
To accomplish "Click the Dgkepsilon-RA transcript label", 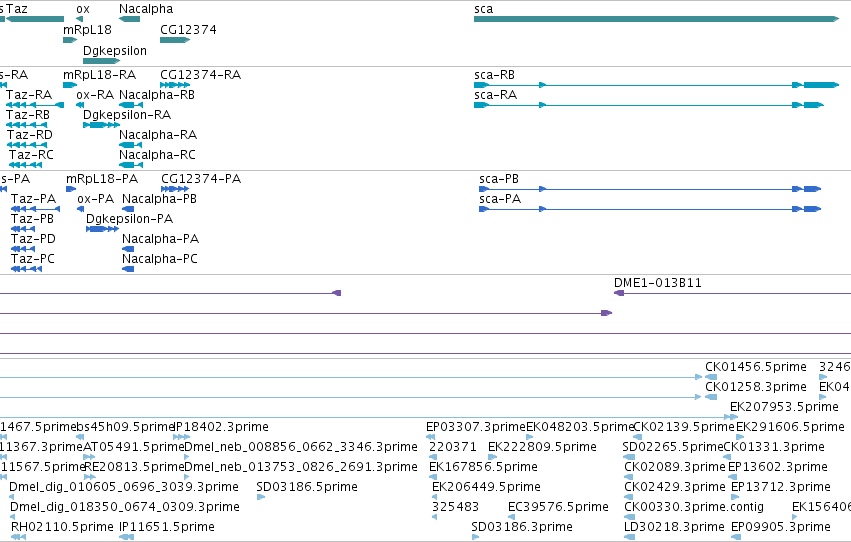I will point(127,114).
